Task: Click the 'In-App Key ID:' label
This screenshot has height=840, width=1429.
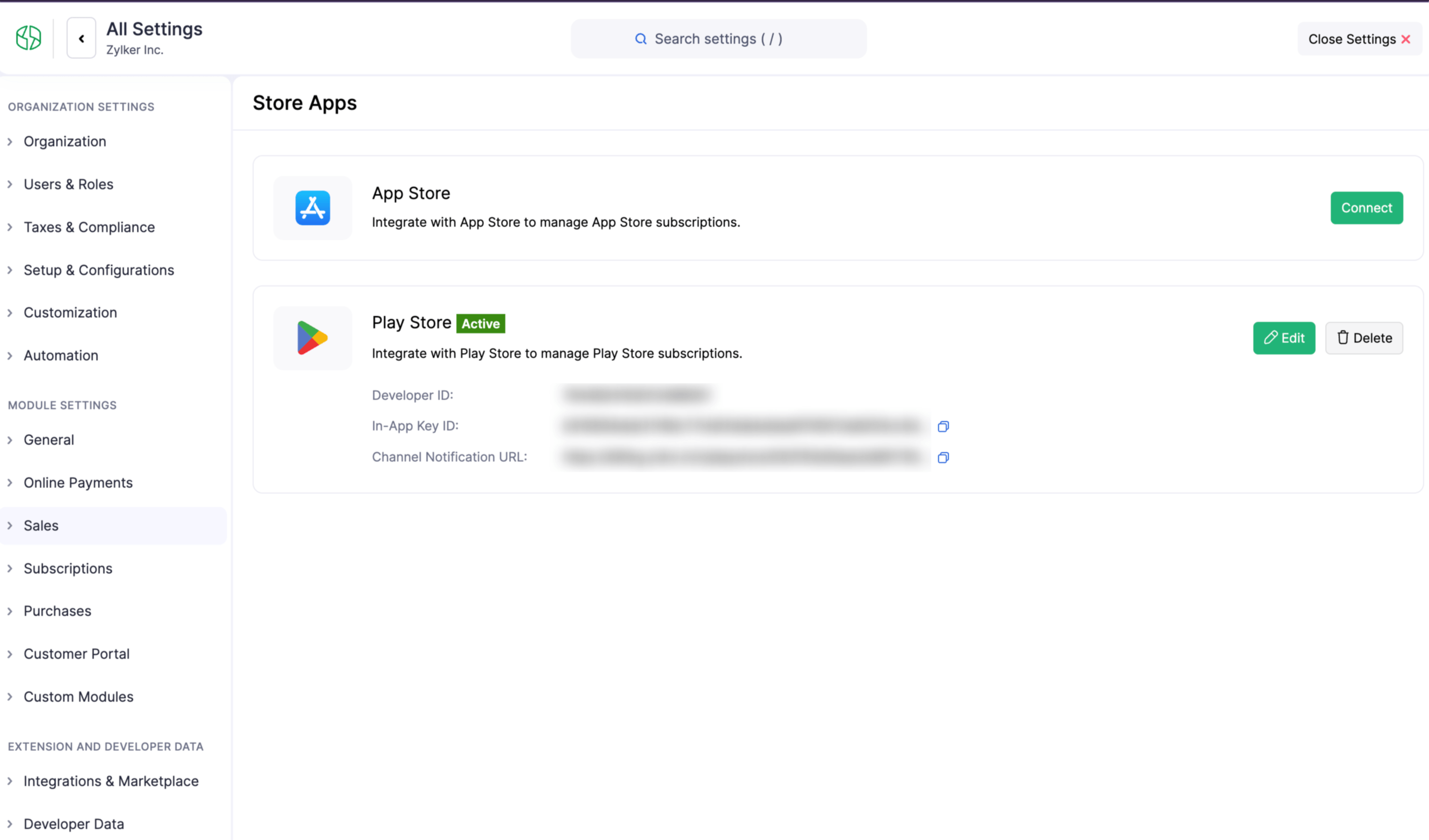Action: click(x=415, y=426)
